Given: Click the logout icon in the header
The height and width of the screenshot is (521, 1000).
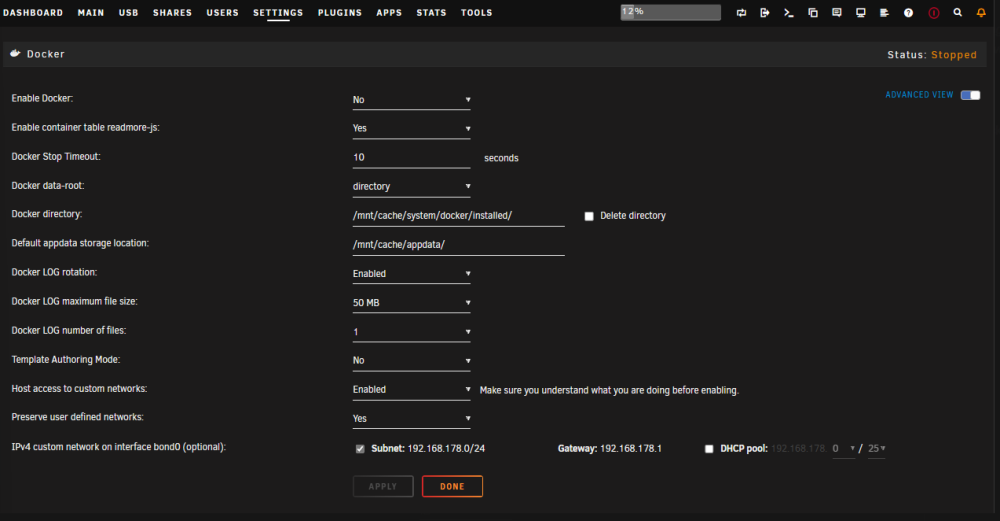Looking at the screenshot, I should coord(765,13).
